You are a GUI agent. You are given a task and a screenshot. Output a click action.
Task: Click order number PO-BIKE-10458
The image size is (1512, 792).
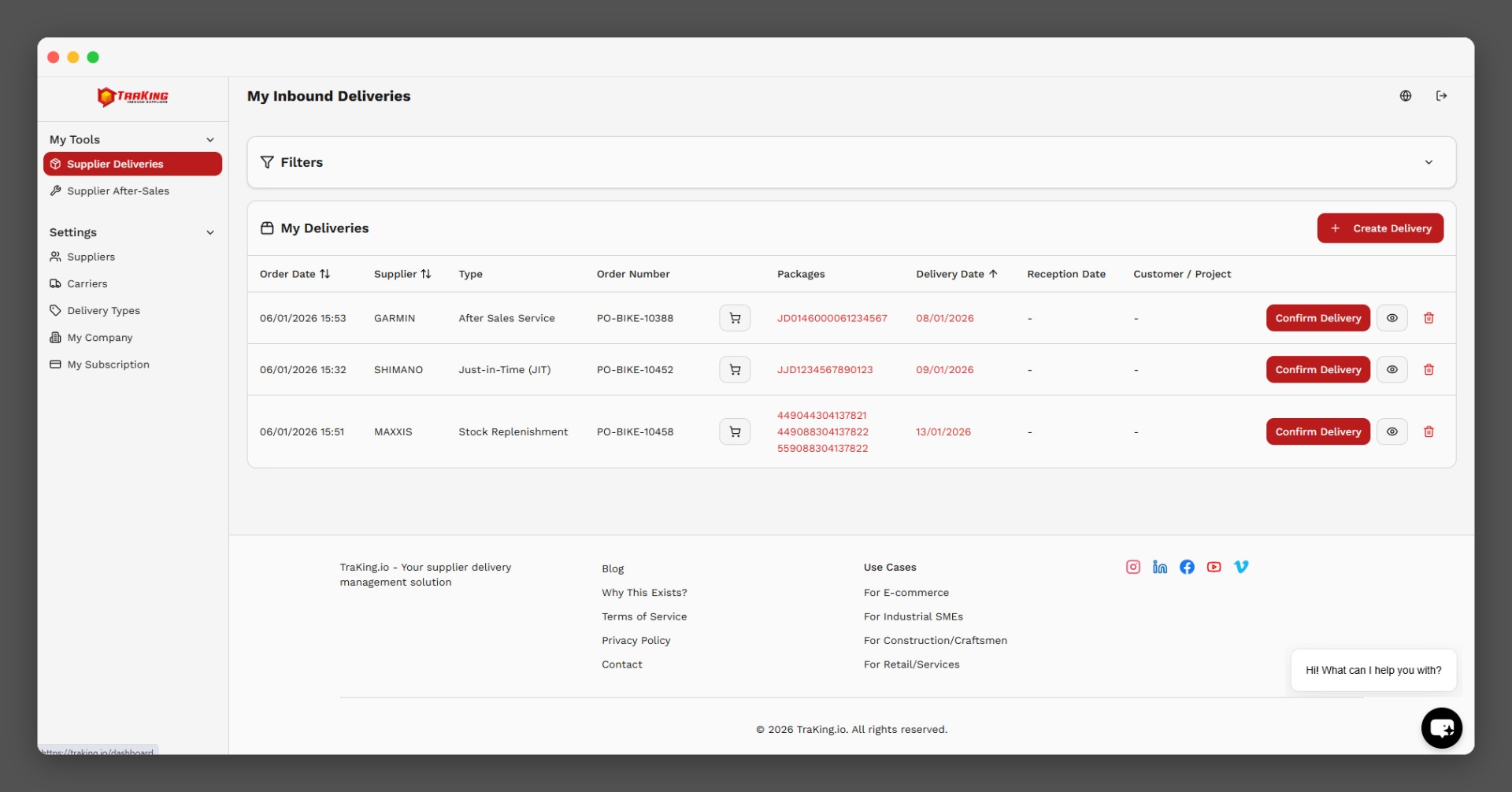(x=636, y=431)
